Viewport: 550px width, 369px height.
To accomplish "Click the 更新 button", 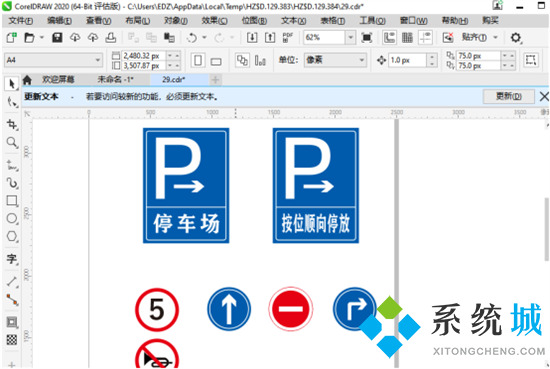I will point(508,96).
